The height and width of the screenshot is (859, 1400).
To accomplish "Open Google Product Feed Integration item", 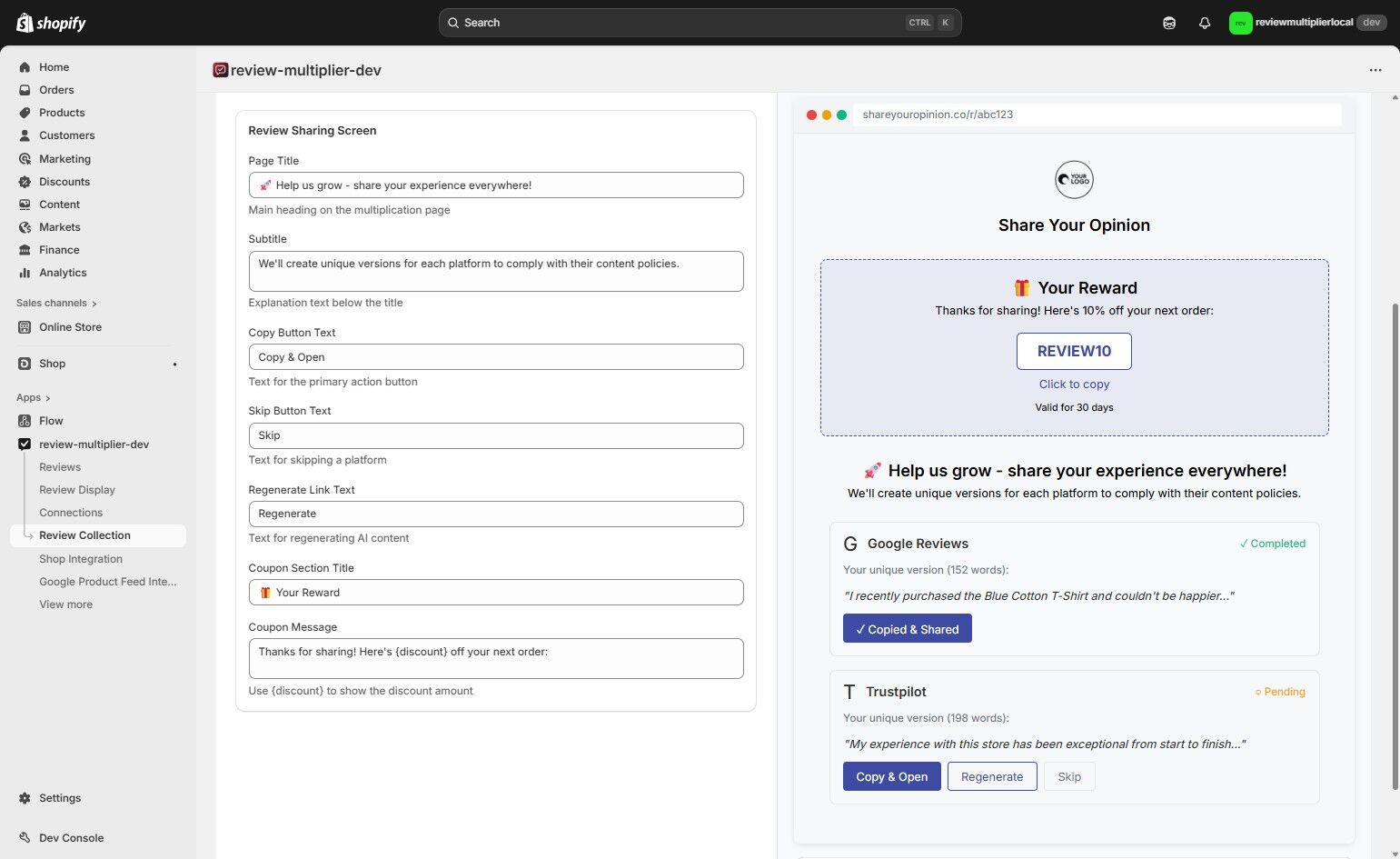I will pos(108,582).
